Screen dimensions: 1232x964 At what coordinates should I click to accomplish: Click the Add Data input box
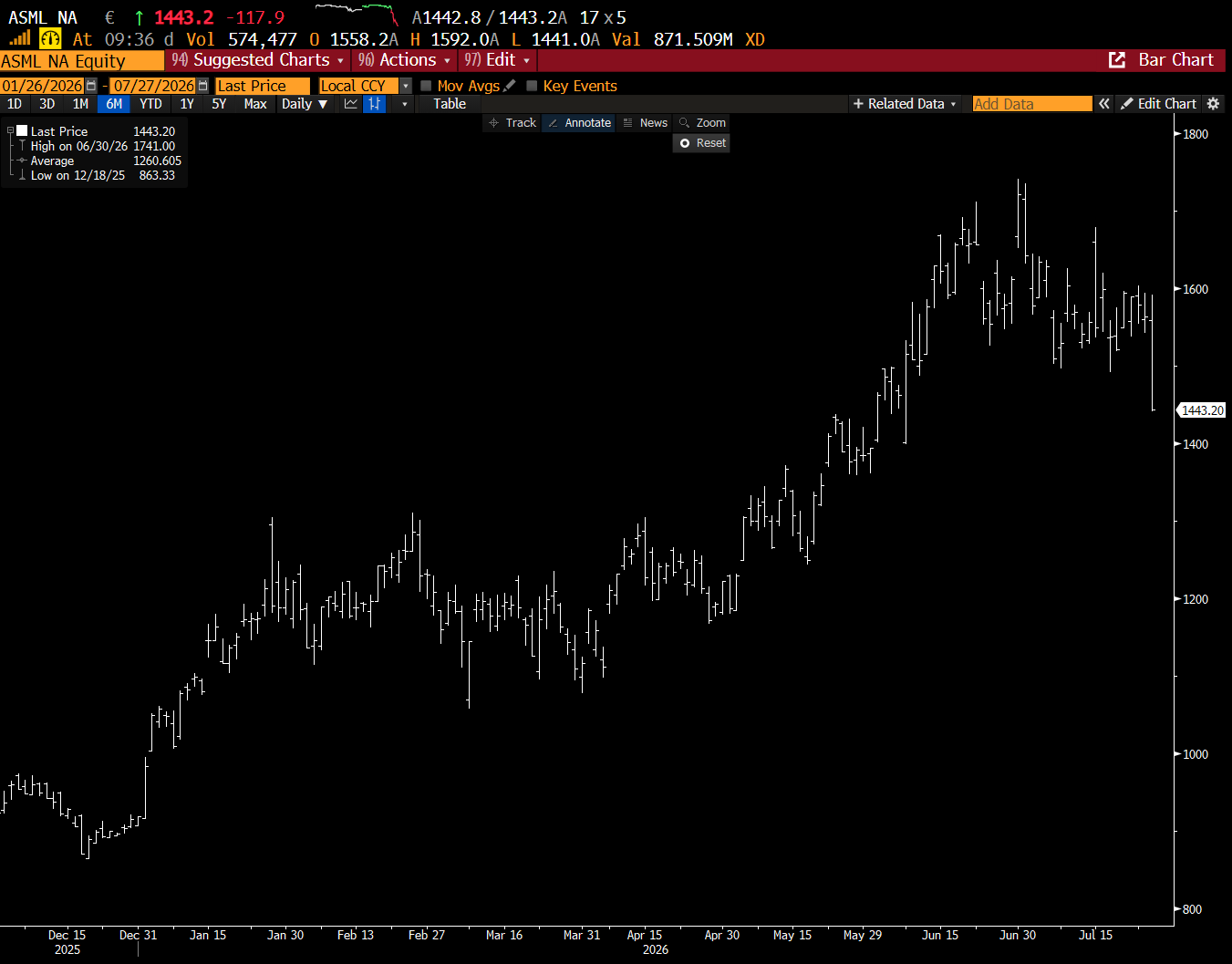tap(1031, 104)
